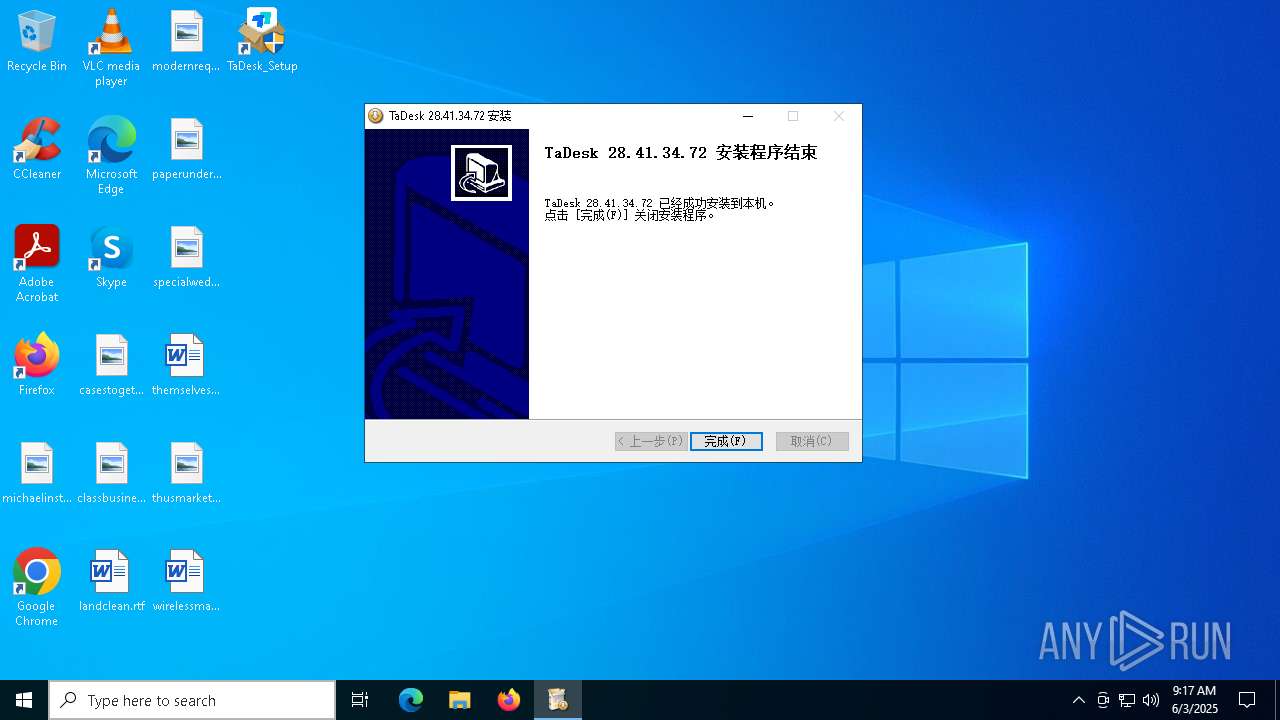
Task: Select the VLC media player shortcut
Action: coord(111,48)
